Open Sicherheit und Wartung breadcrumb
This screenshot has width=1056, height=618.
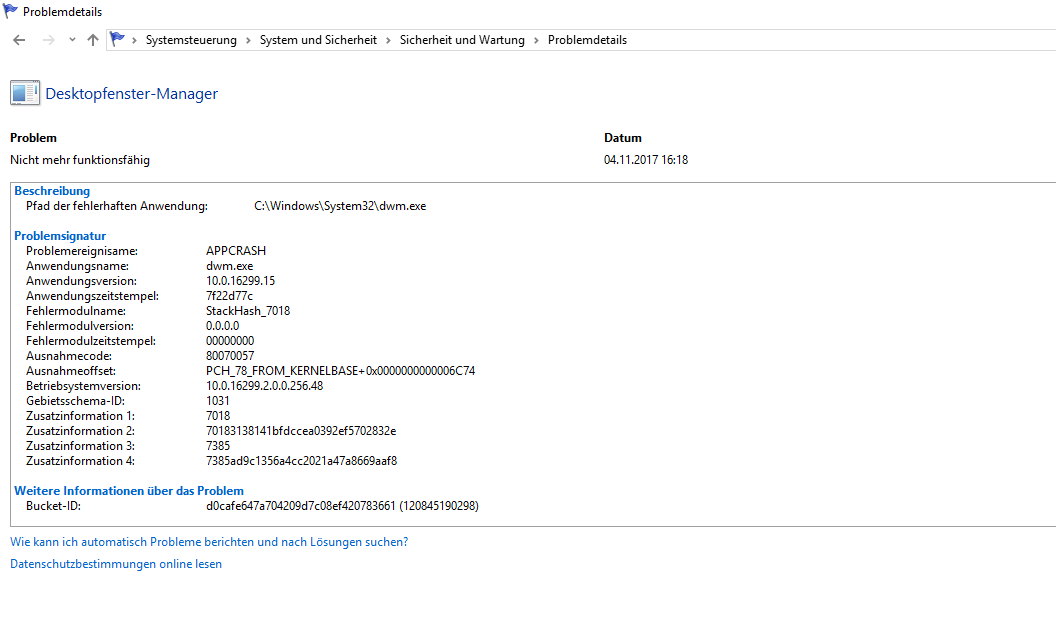click(x=462, y=40)
